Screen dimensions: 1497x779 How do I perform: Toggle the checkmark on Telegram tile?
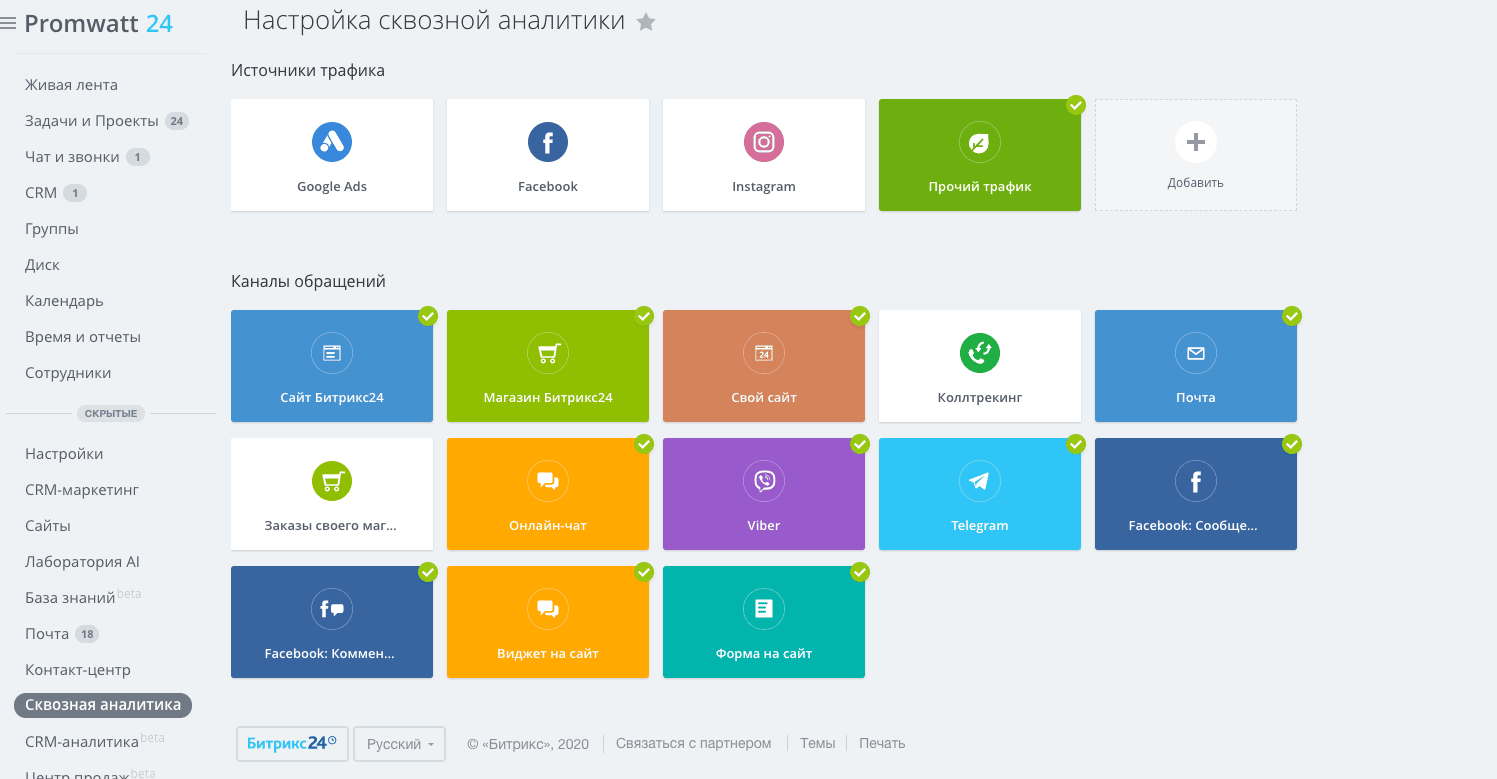point(1076,444)
